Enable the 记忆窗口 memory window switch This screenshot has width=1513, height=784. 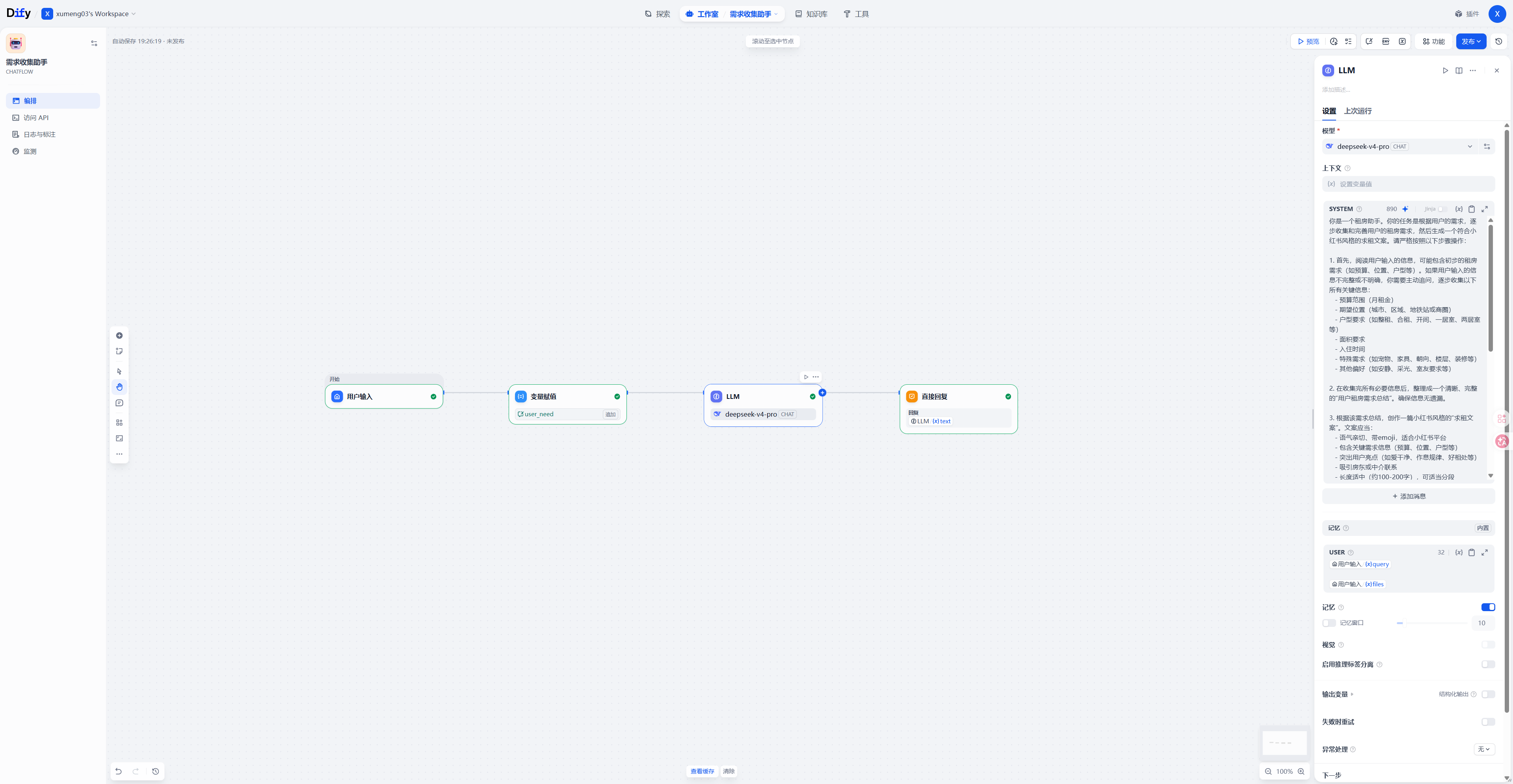point(1329,623)
